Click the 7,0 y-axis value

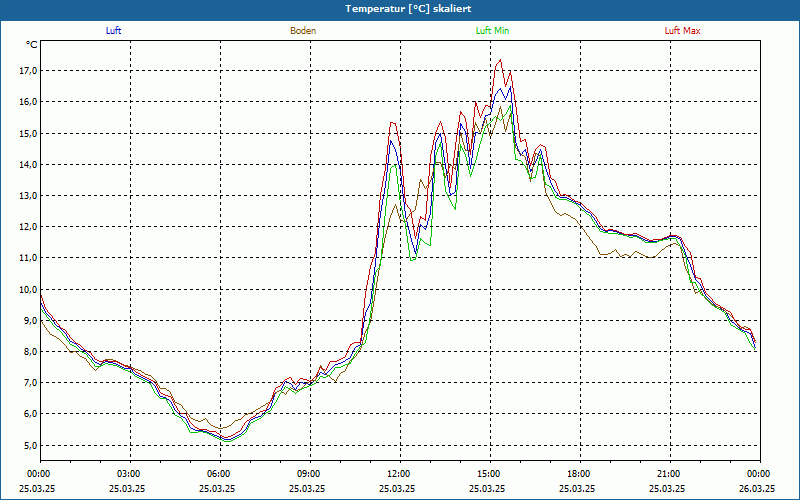click(x=30, y=383)
